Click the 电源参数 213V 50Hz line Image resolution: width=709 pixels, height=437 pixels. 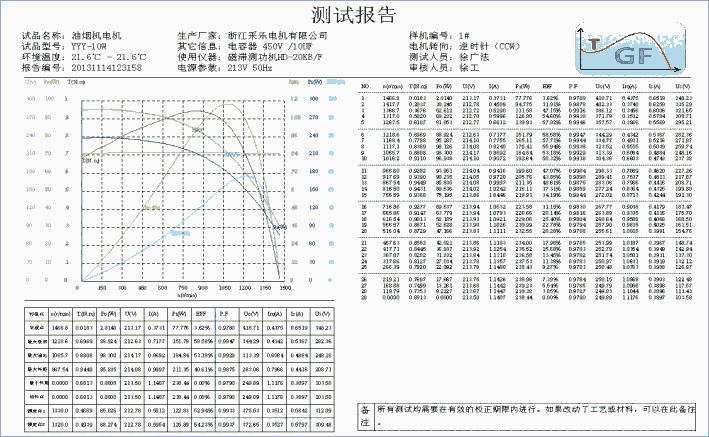pyautogui.click(x=225, y=68)
